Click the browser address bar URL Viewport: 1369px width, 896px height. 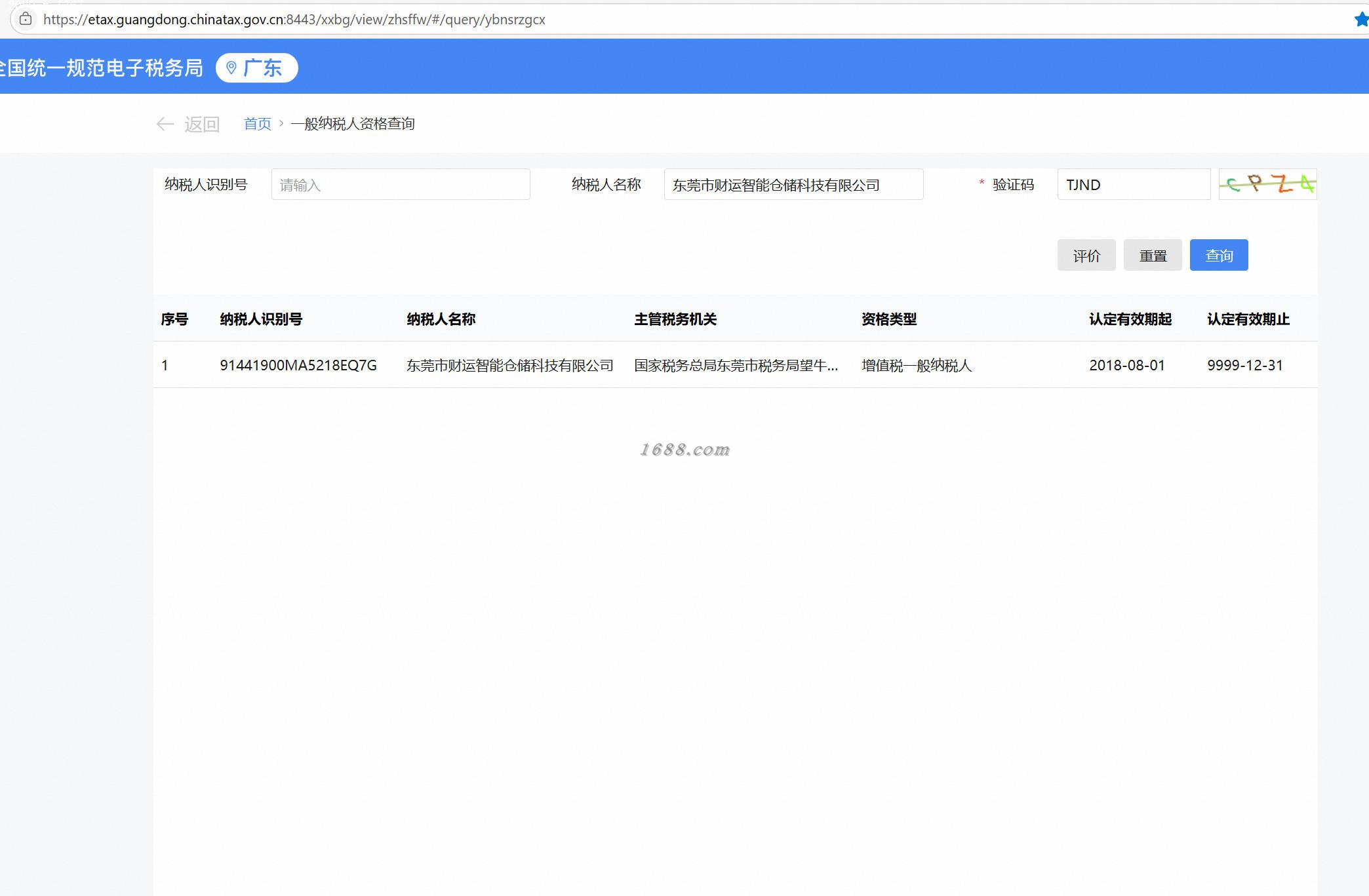tap(294, 20)
